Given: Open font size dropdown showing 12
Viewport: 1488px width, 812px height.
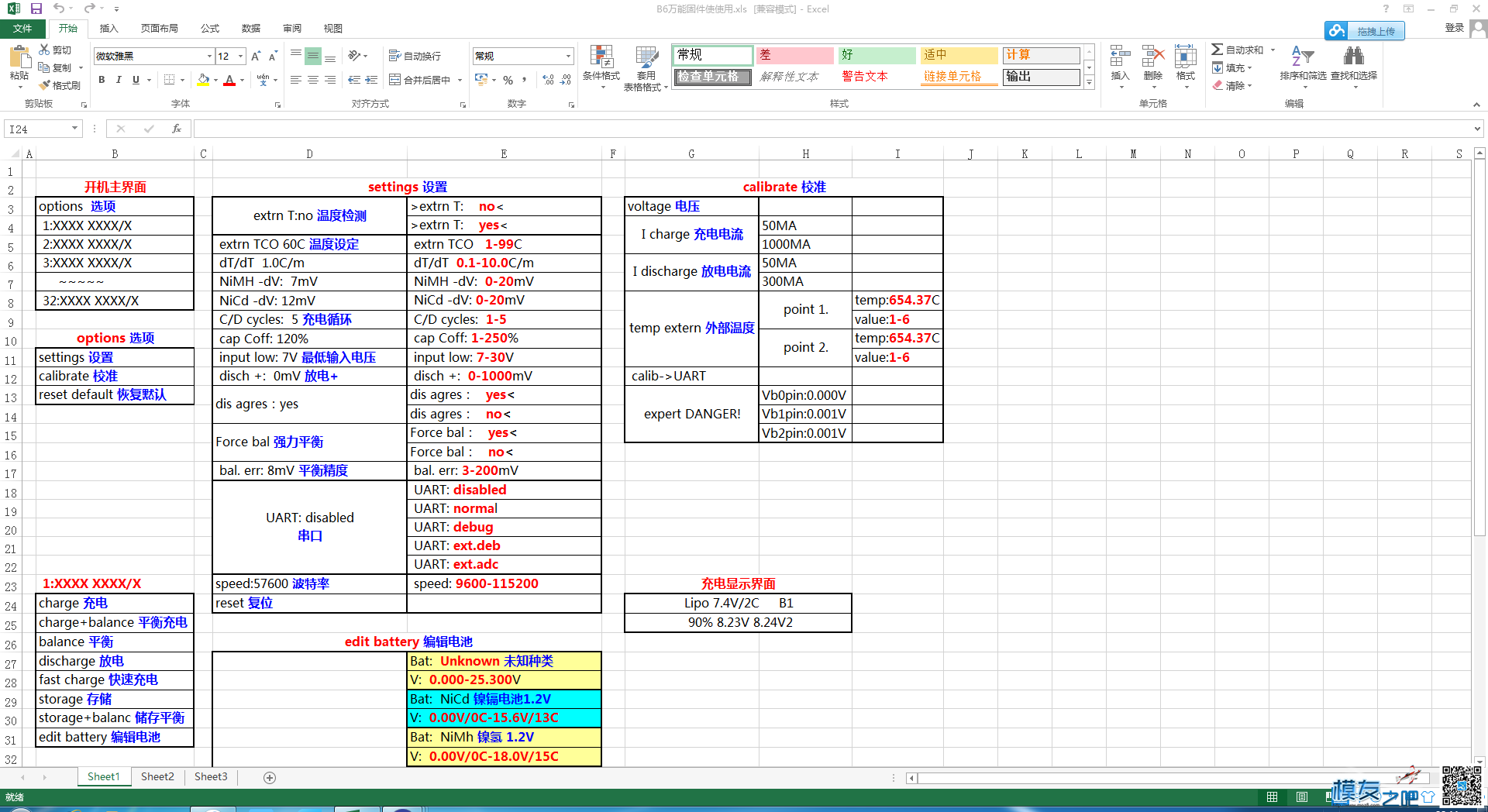Looking at the screenshot, I should 241,56.
